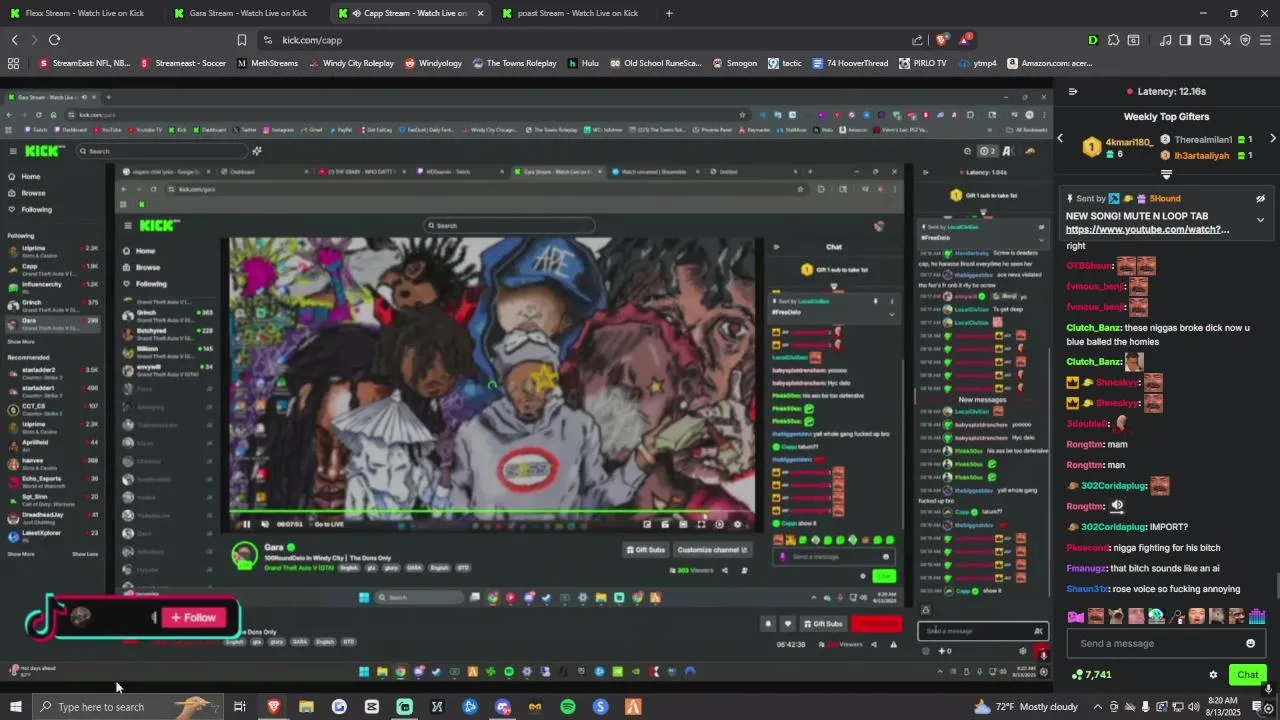This screenshot has height=720, width=1280.
Task: Bookmark this page with the bookmark icon
Action: pos(241,40)
